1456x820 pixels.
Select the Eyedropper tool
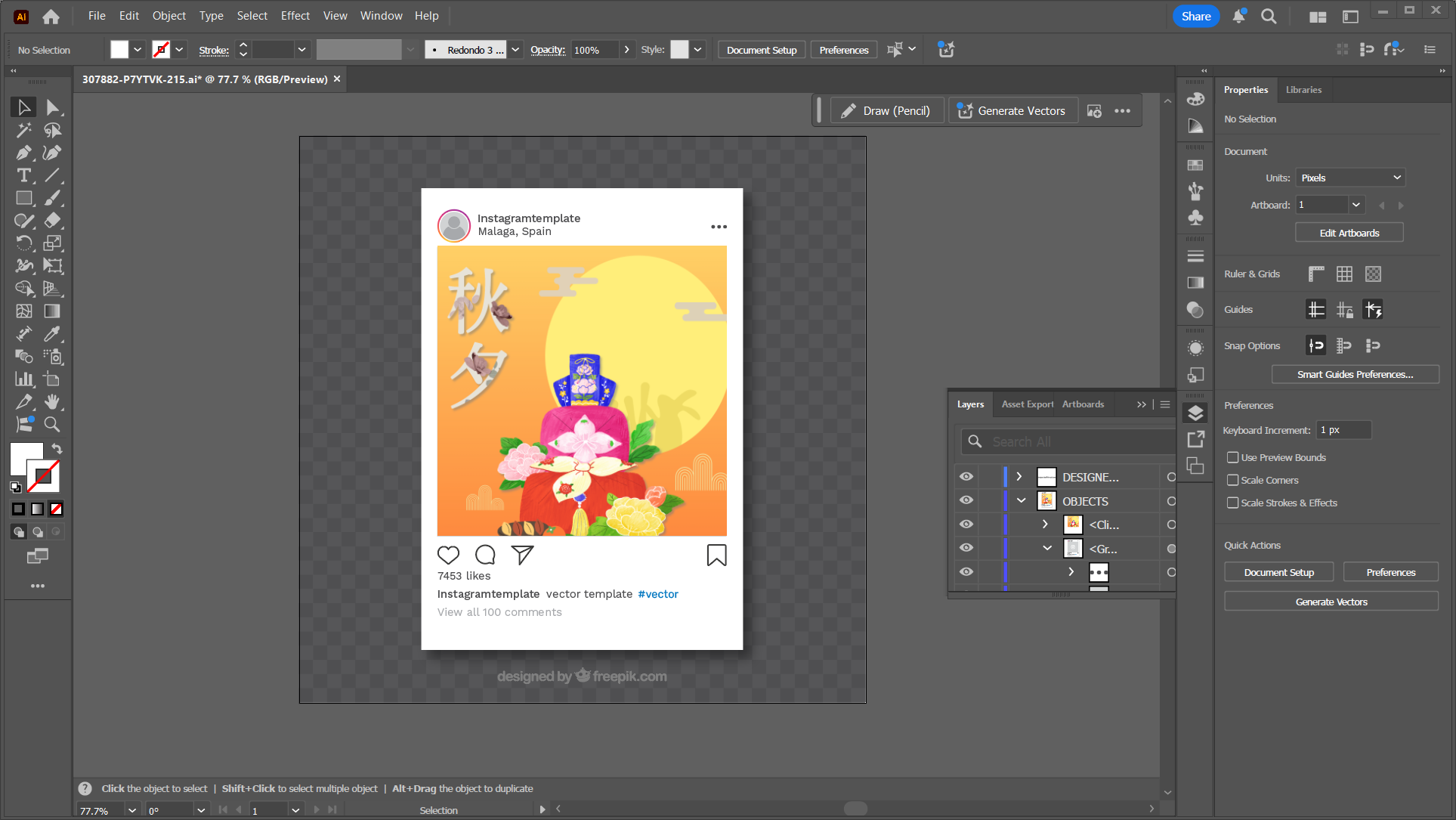coord(52,334)
